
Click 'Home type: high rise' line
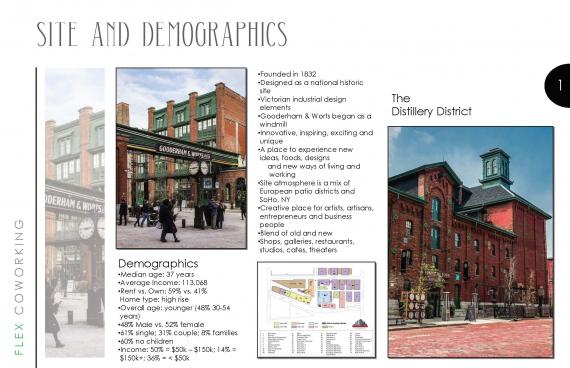pyautogui.click(x=154, y=299)
